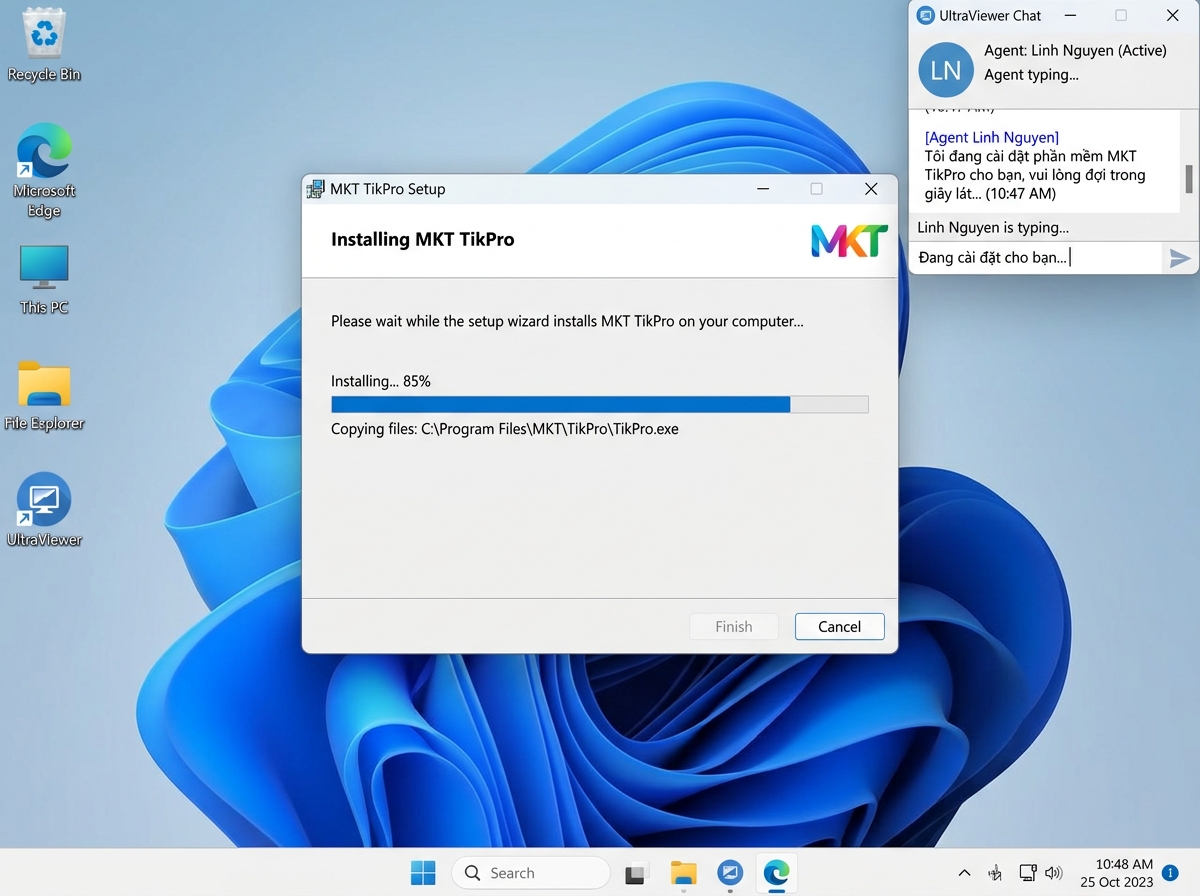This screenshot has height=896, width=1200.
Task: Click the taskbar Search box
Action: [530, 873]
